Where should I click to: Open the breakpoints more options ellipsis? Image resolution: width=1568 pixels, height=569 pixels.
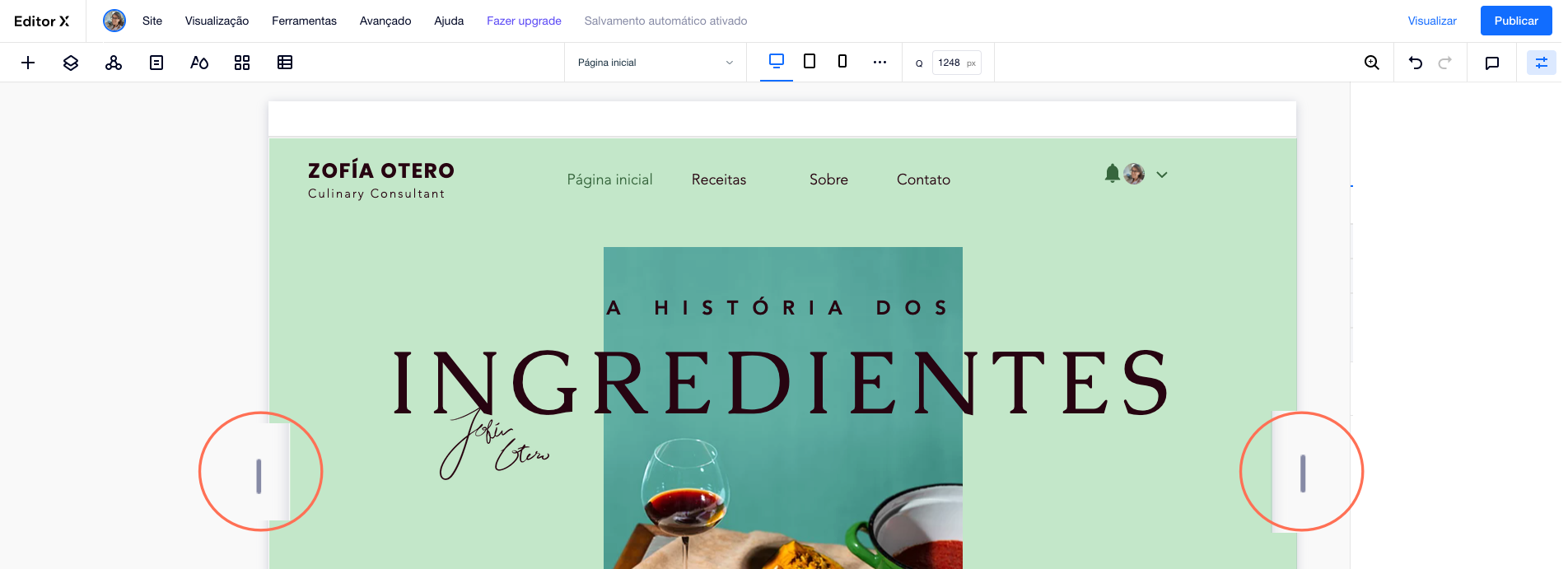(x=880, y=62)
